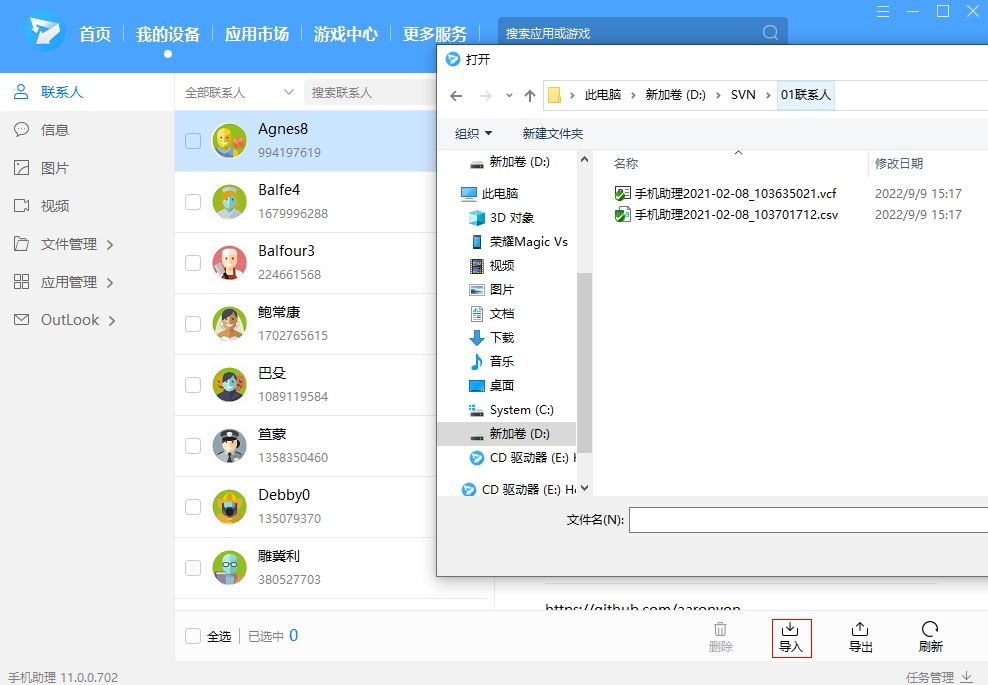Tick the Balfour3 contact checkbox
988x685 pixels.
point(193,263)
